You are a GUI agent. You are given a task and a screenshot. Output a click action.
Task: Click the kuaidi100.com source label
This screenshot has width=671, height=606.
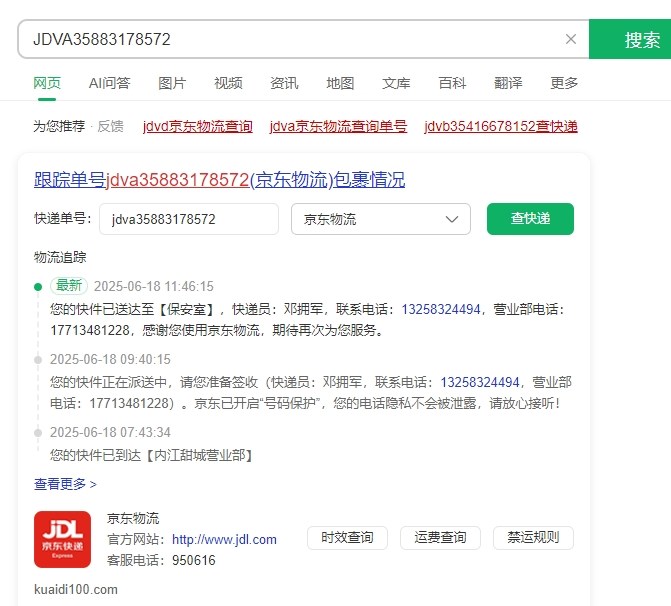(76, 589)
